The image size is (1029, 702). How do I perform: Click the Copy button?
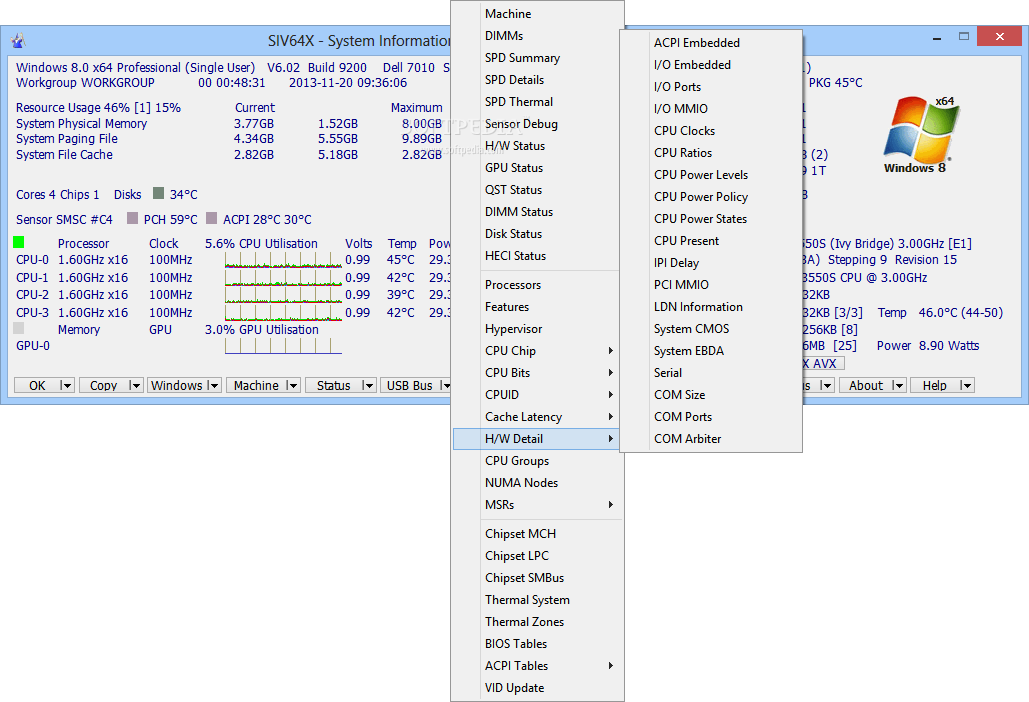pos(103,385)
